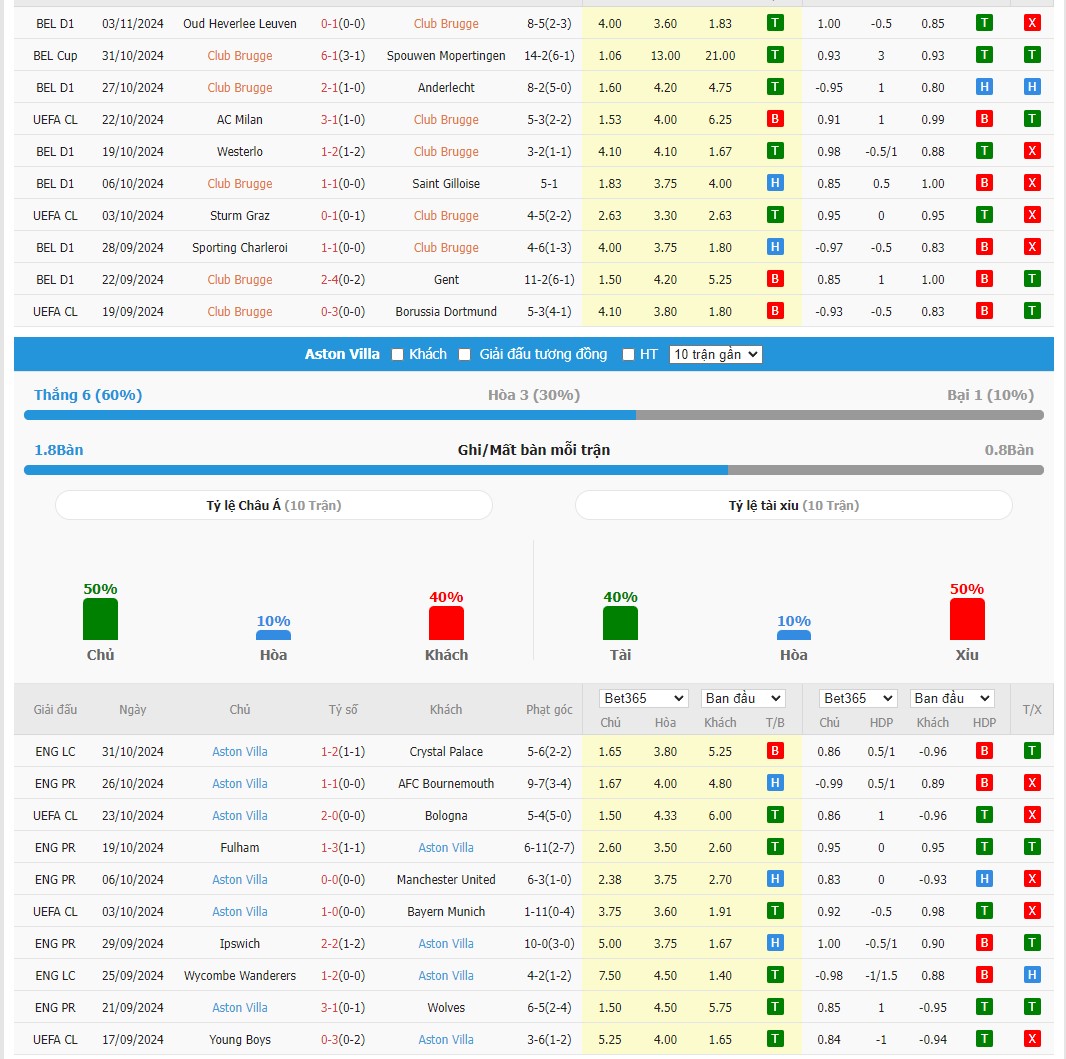This screenshot has width=1066, height=1059.
Task: Click green T over/under badge in Borussia Dortmund row
Action: 1032,311
